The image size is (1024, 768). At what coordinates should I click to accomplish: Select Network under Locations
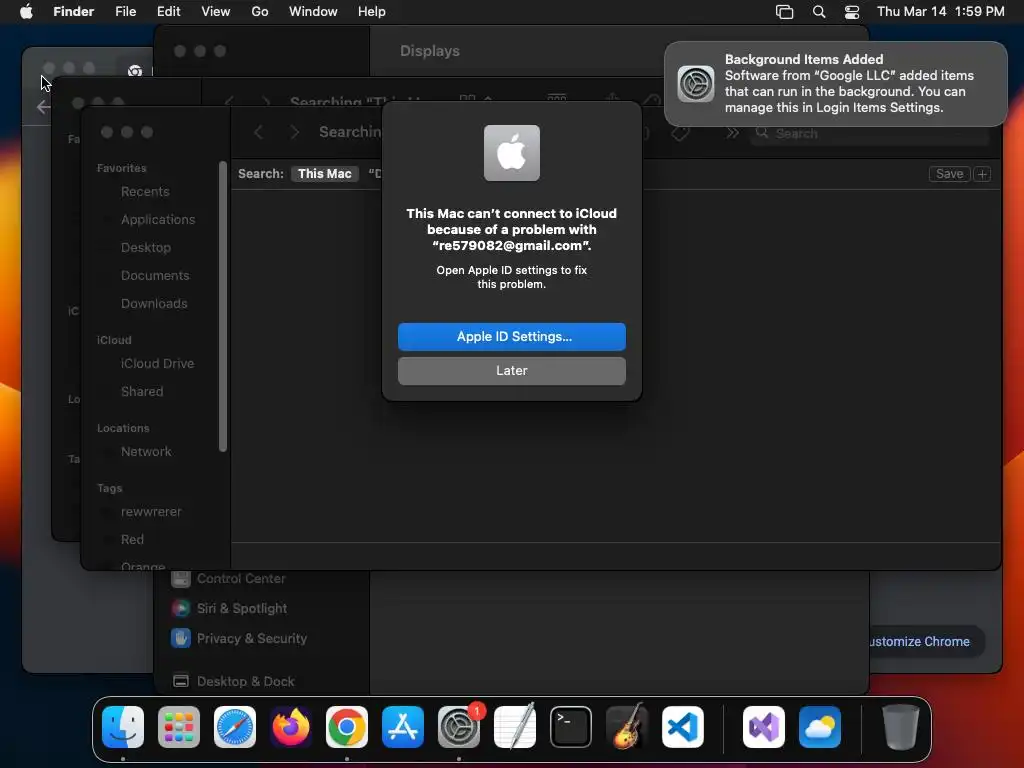tap(146, 451)
